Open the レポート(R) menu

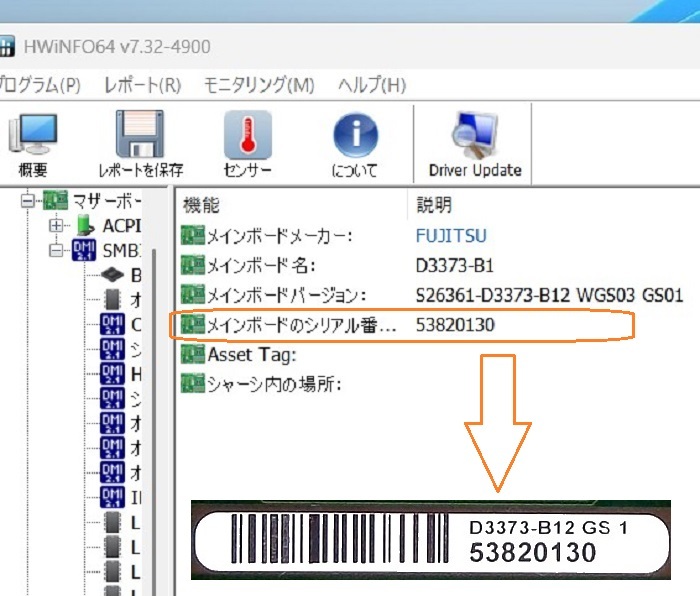(143, 85)
